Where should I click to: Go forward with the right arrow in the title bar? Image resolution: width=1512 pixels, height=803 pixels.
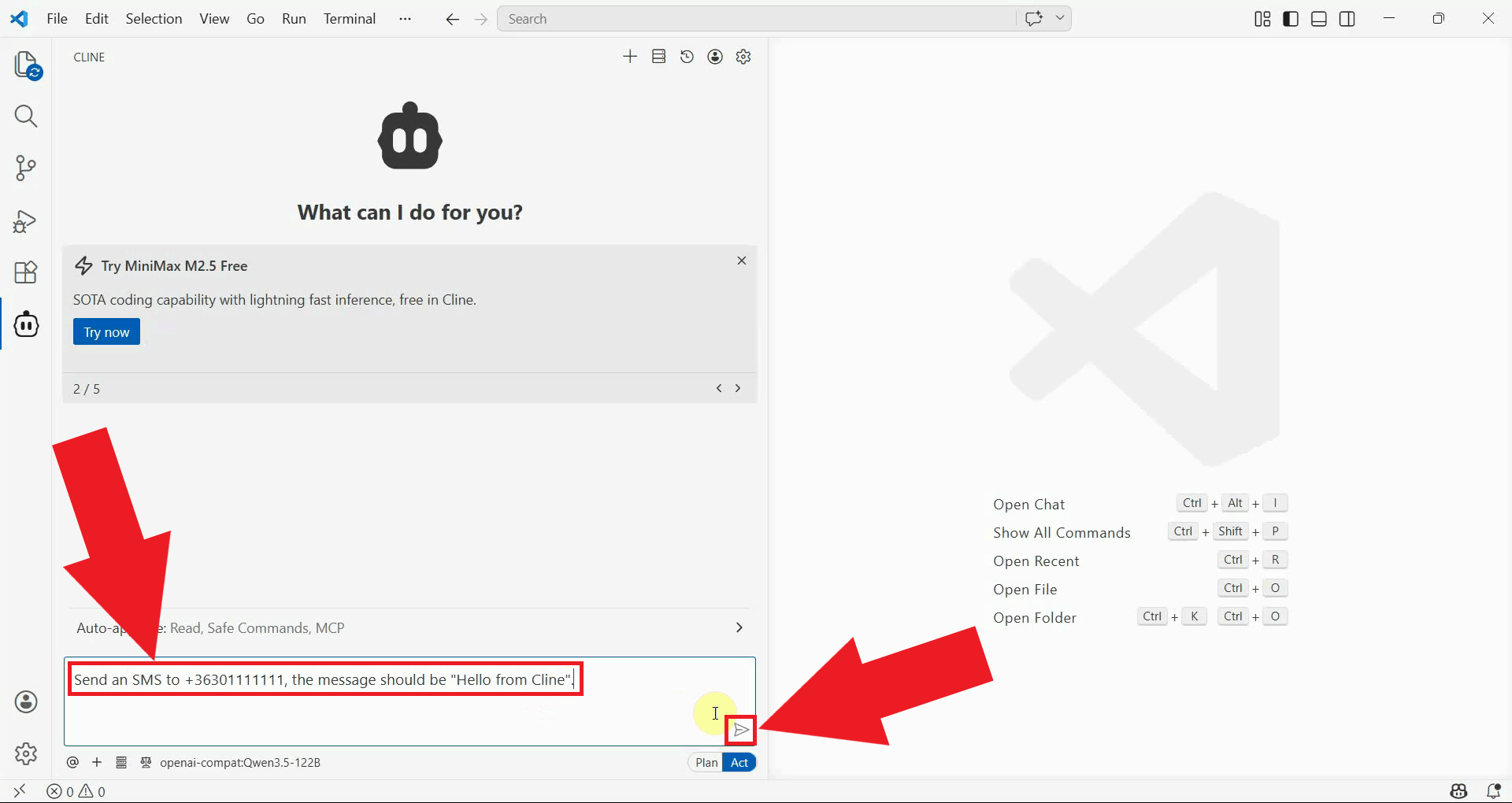(481, 19)
